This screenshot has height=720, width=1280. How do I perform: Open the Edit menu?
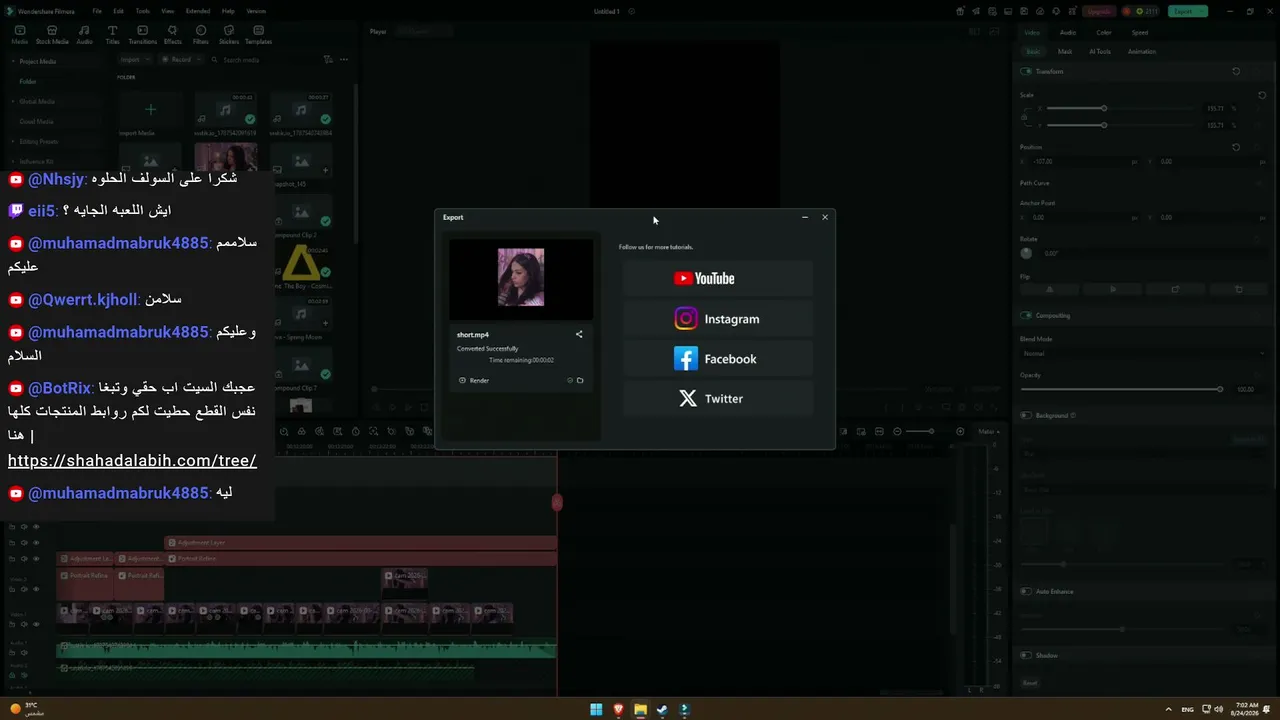[118, 11]
